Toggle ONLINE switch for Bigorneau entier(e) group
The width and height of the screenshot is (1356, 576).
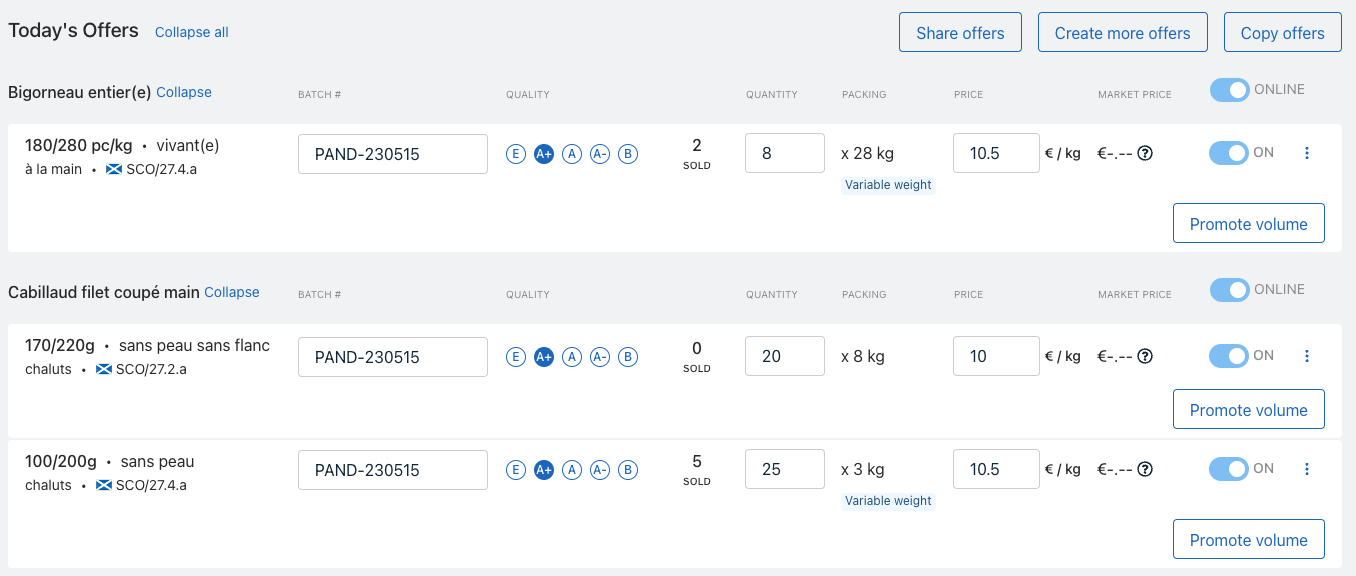coord(1230,90)
